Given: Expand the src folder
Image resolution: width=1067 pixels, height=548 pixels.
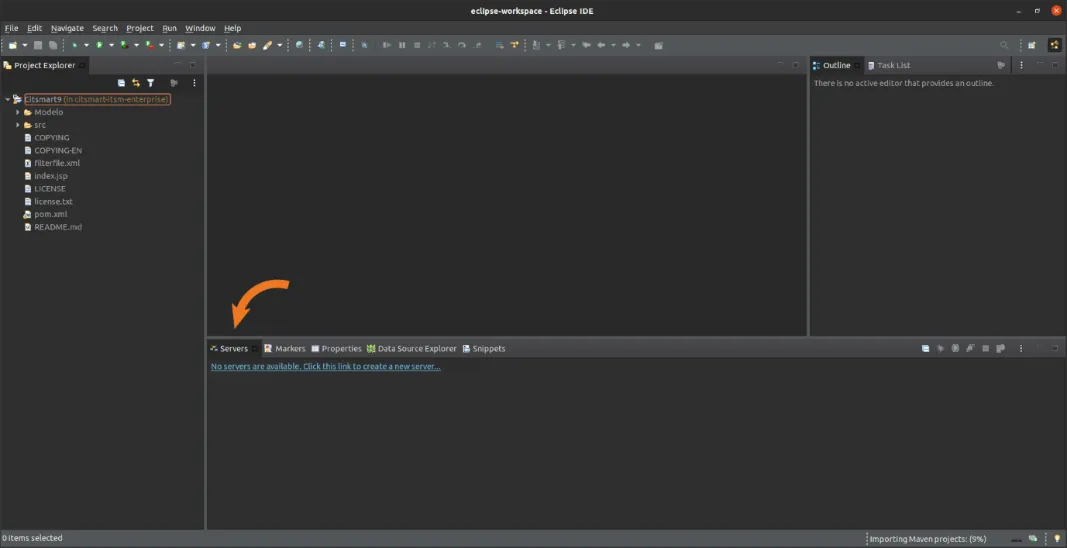Looking at the screenshot, I should 18,125.
